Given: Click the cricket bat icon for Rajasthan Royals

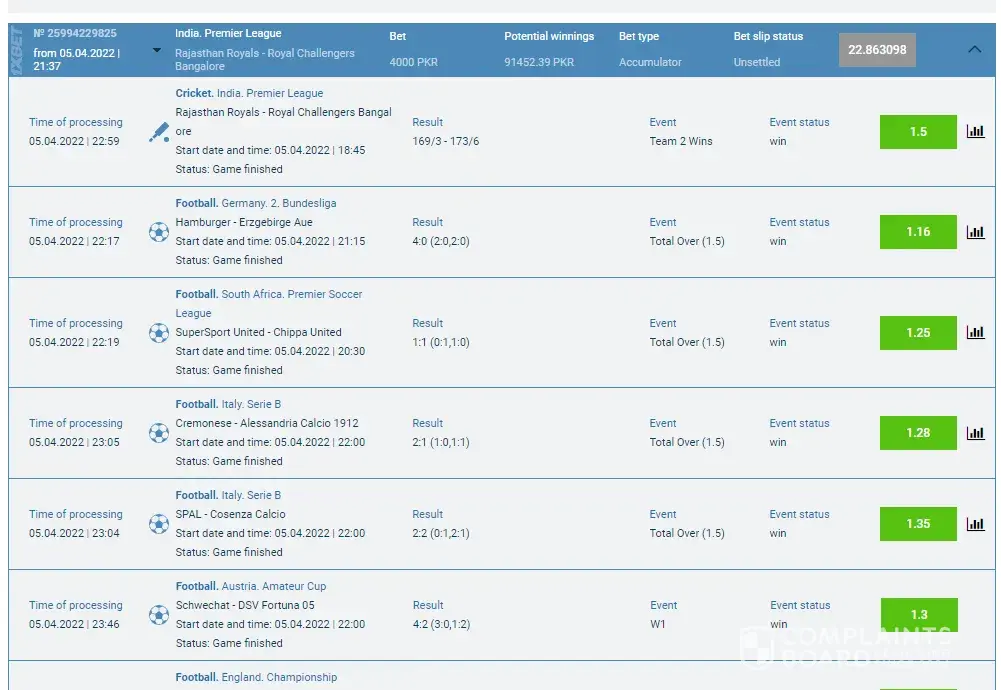Looking at the screenshot, I should point(159,132).
